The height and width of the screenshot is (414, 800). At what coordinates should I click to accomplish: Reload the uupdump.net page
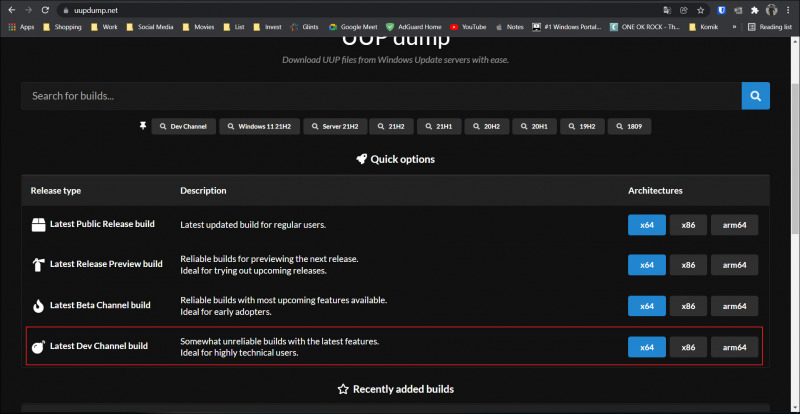[x=45, y=10]
